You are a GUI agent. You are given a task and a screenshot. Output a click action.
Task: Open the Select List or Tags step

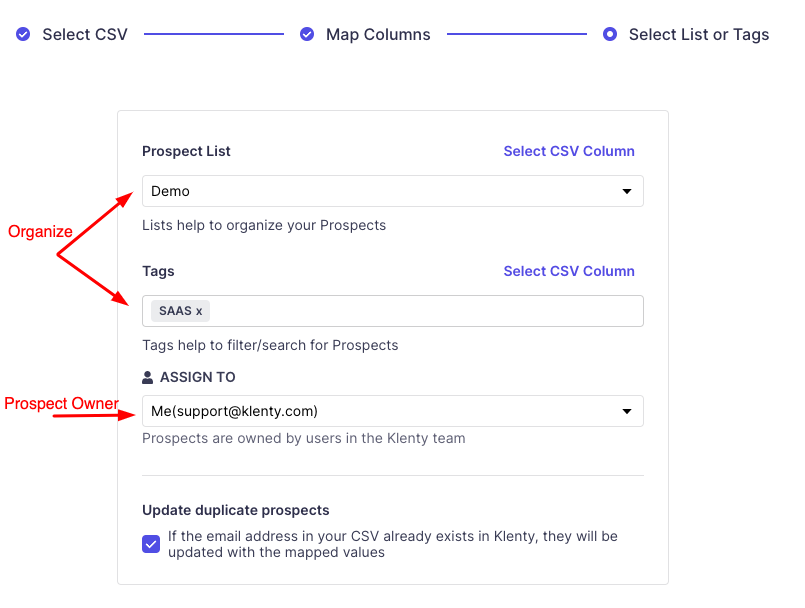coord(698,34)
